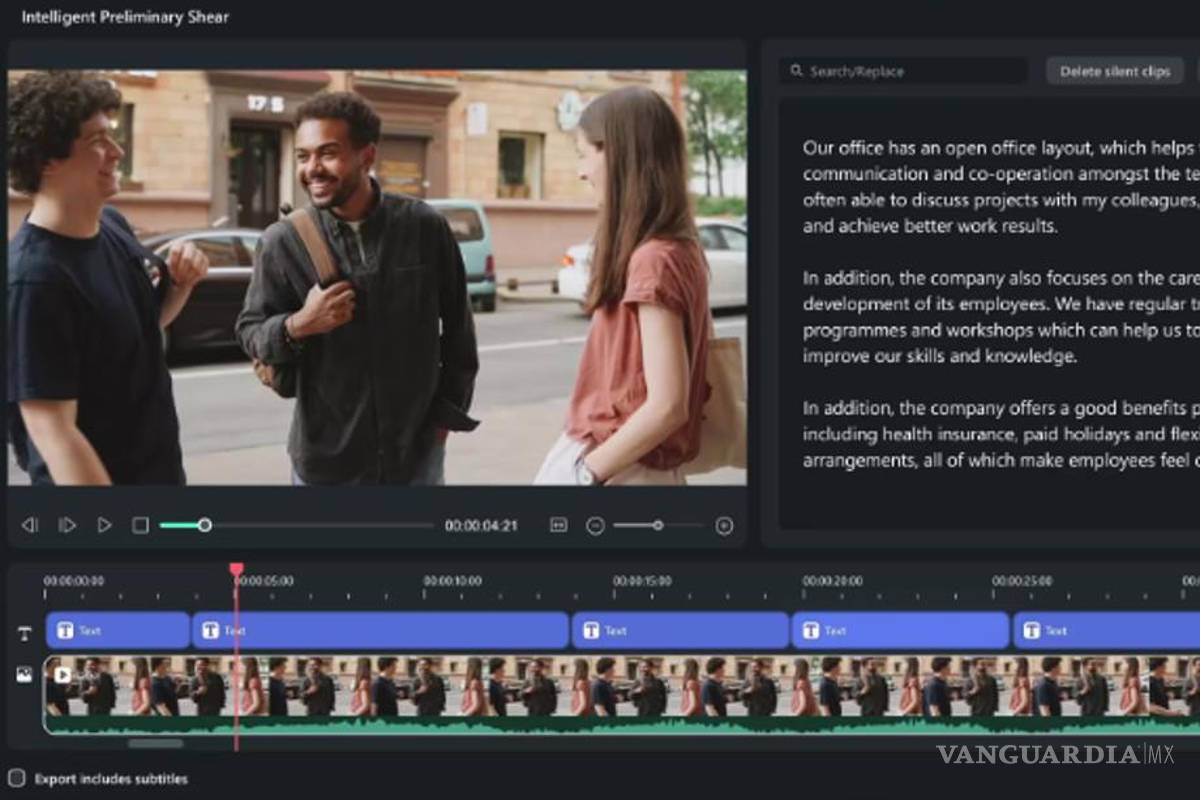The width and height of the screenshot is (1200, 800).
Task: Click the zoom out icon beside the zoom slider
Action: tap(596, 524)
